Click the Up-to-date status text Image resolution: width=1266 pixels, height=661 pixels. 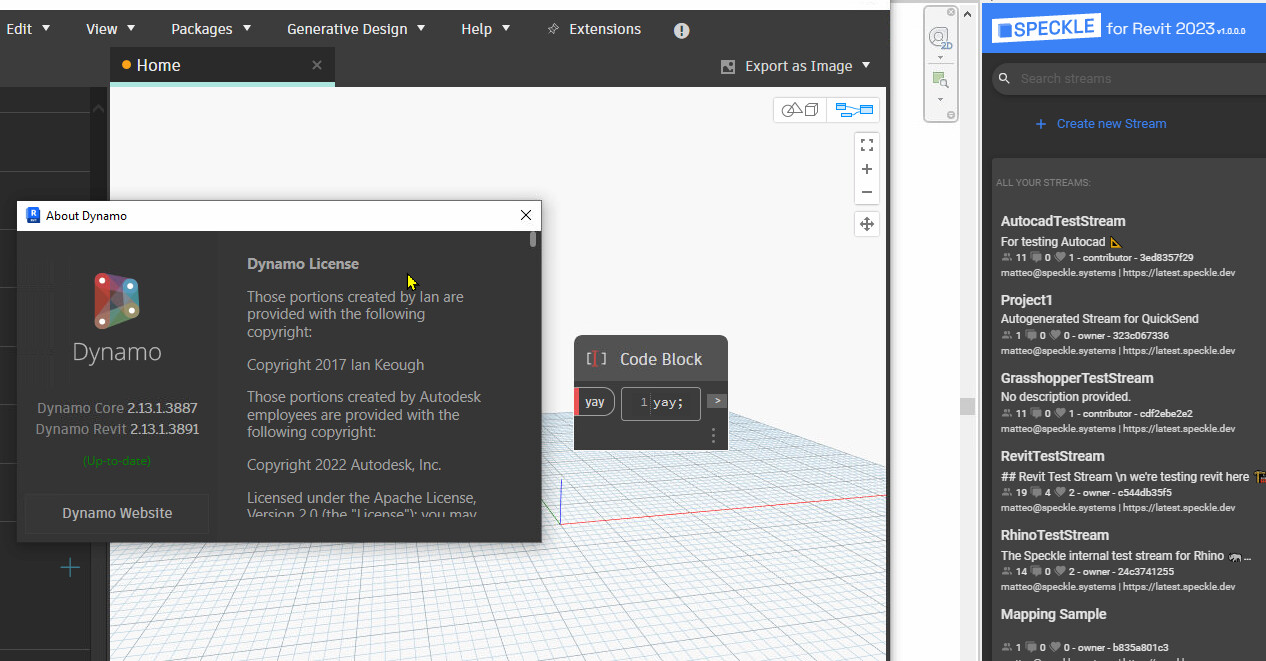(117, 461)
